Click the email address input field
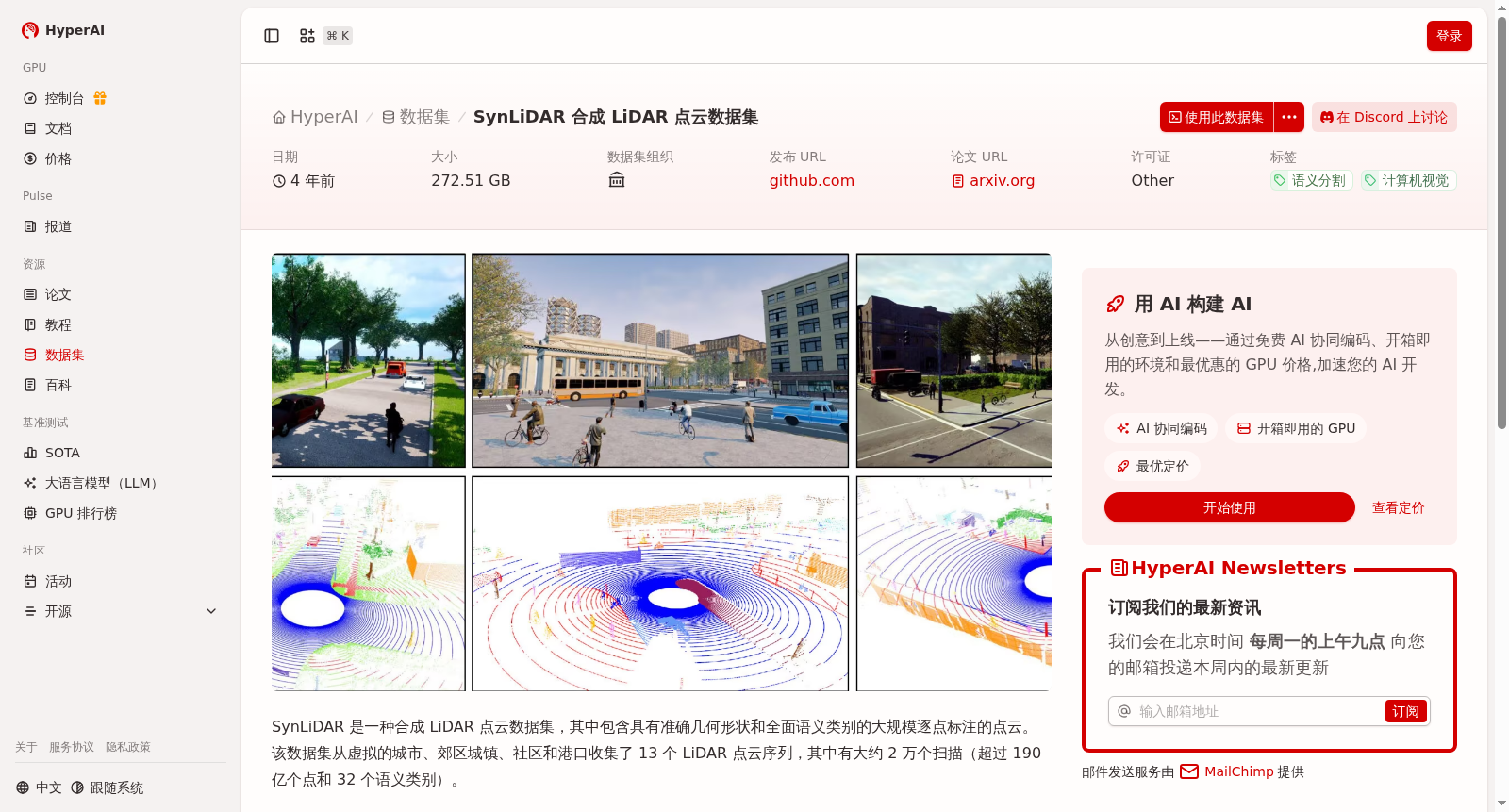This screenshot has height=812, width=1509. [1259, 711]
